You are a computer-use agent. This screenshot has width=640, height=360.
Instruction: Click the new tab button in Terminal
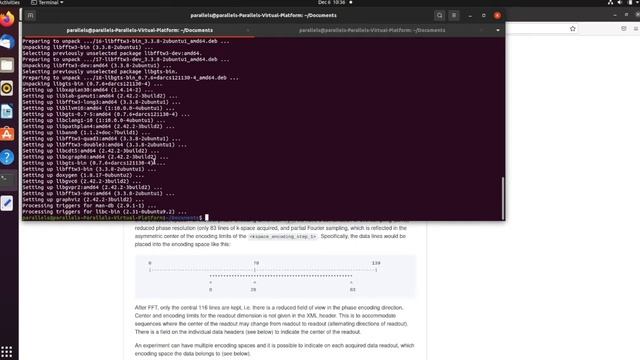coord(31,16)
